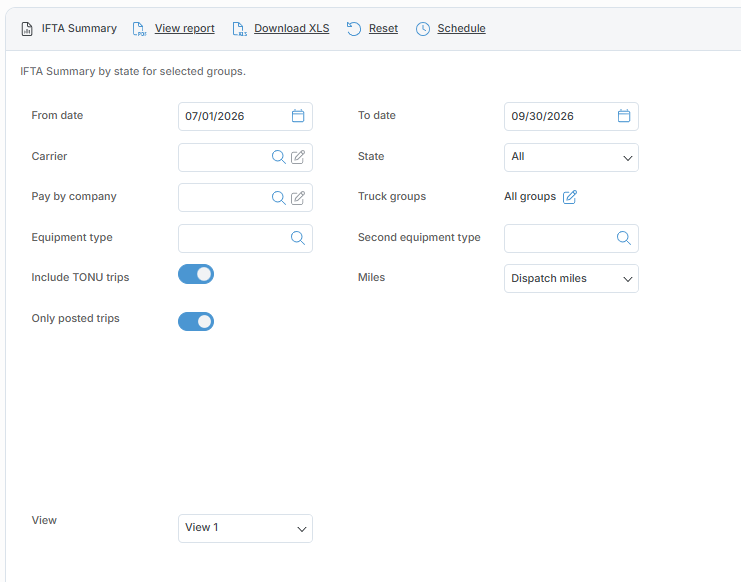This screenshot has height=582, width=741.
Task: Click the IFTA Summary report icon
Action: (27, 29)
